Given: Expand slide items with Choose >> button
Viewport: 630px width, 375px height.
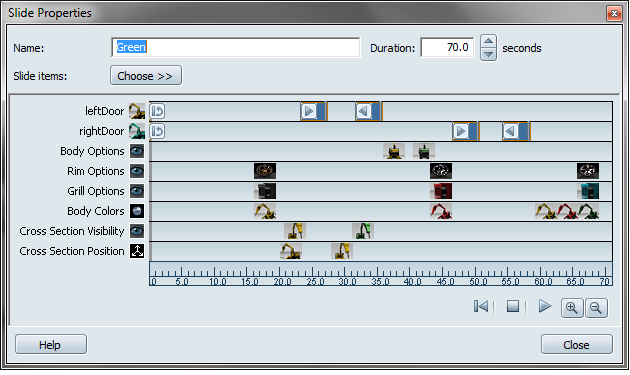Looking at the screenshot, I should [146, 76].
